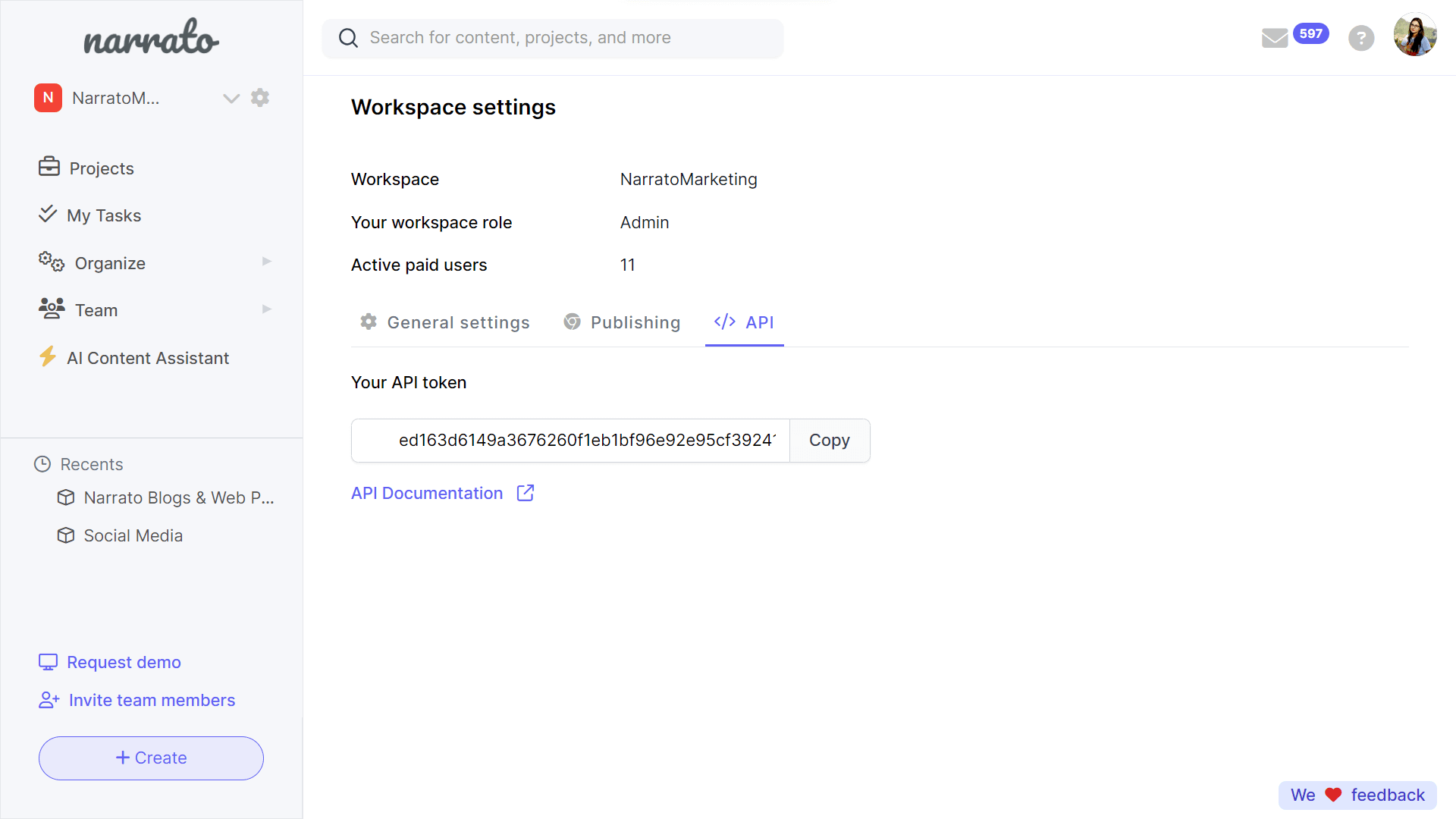This screenshot has width=1456, height=819.
Task: Click the search magnifier icon
Action: tap(348, 38)
